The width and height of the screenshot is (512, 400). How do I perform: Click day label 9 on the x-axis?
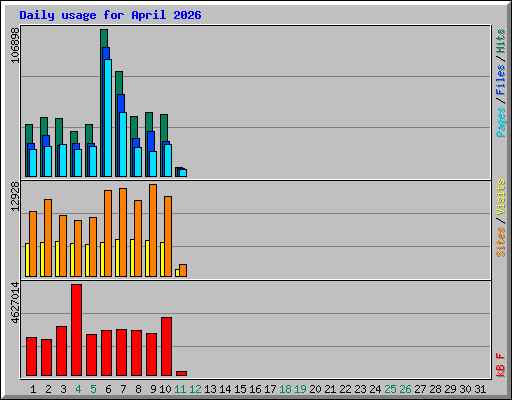coord(153,389)
